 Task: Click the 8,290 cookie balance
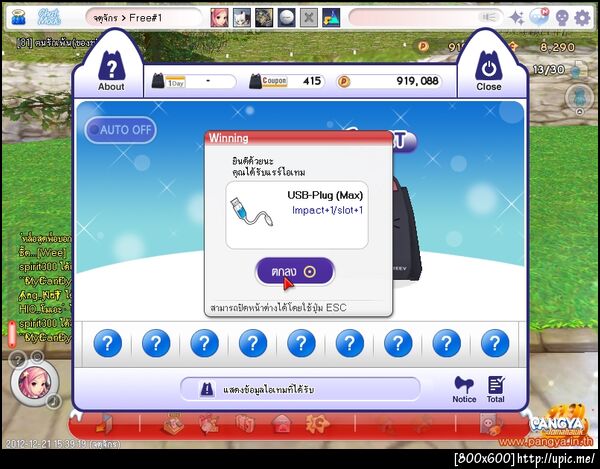click(x=557, y=47)
